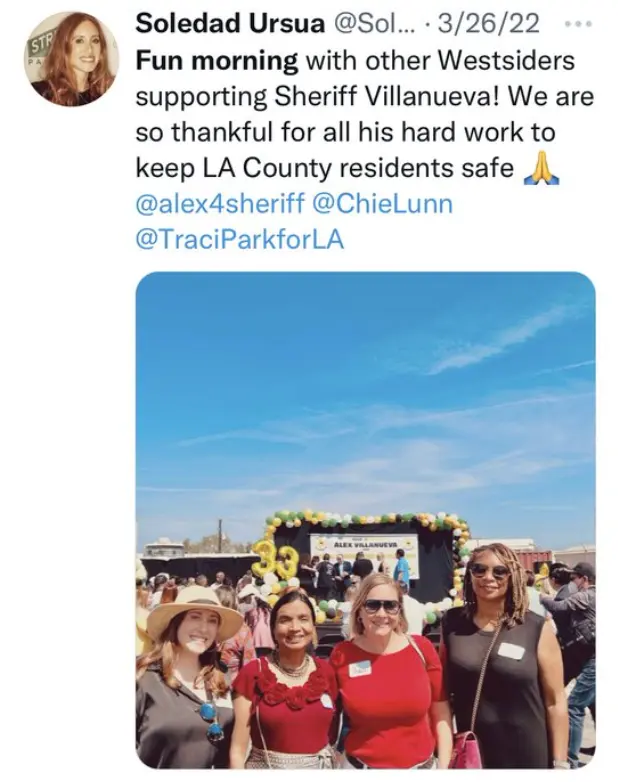This screenshot has width=618, height=782.
Task: Follow the @alex4sheriff mention
Action: click(220, 204)
